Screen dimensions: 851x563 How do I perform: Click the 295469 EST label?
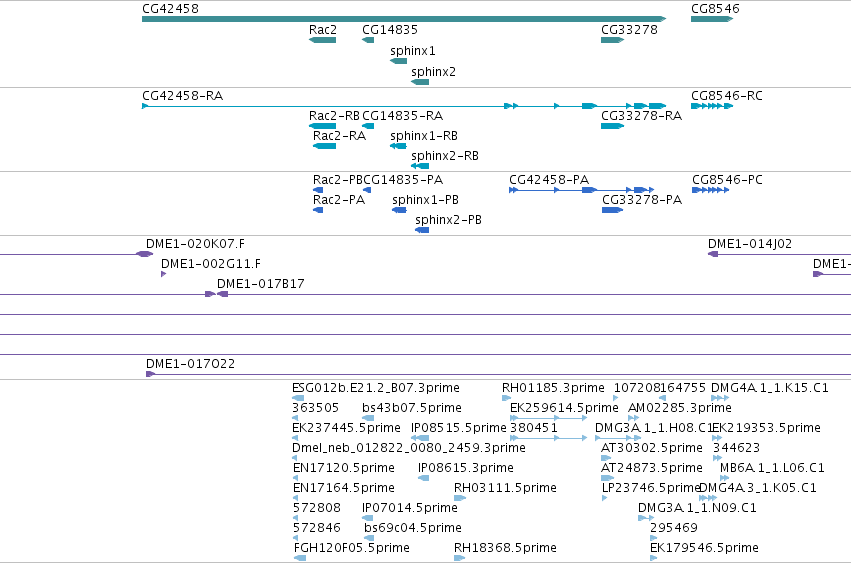[x=674, y=528]
